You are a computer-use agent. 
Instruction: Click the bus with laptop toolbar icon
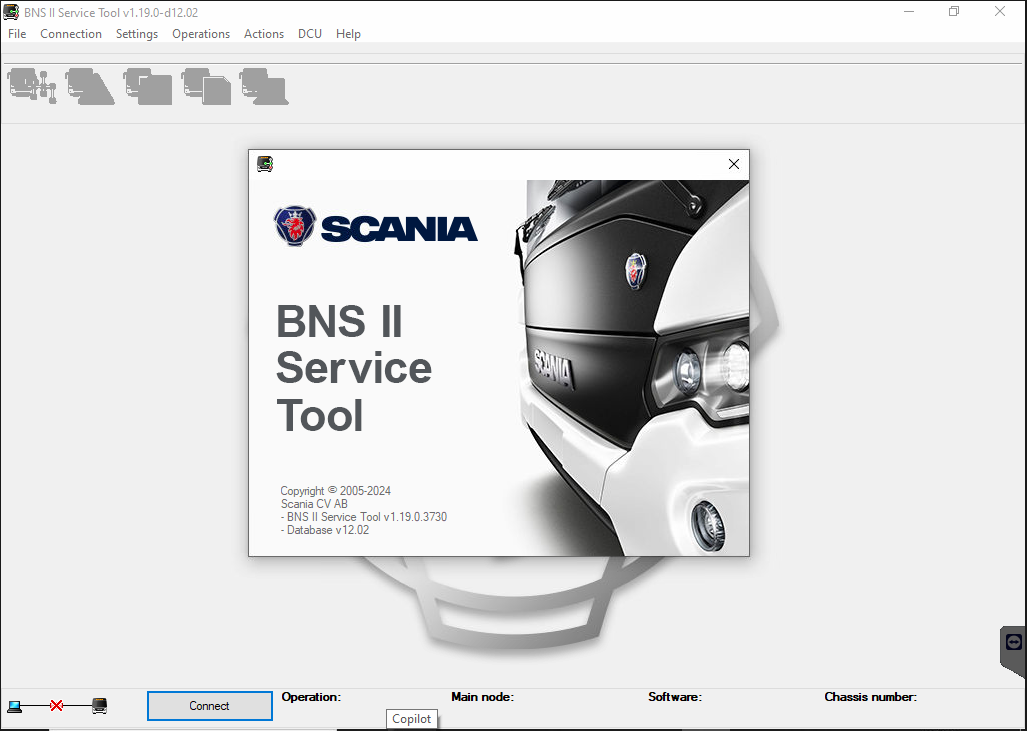(264, 86)
